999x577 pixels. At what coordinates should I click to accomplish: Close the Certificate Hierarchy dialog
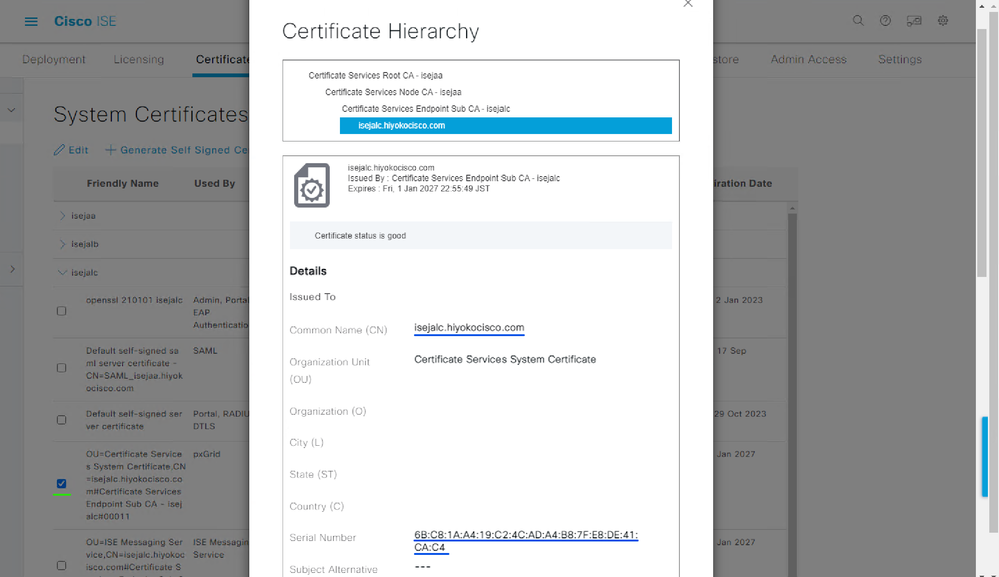(x=687, y=4)
